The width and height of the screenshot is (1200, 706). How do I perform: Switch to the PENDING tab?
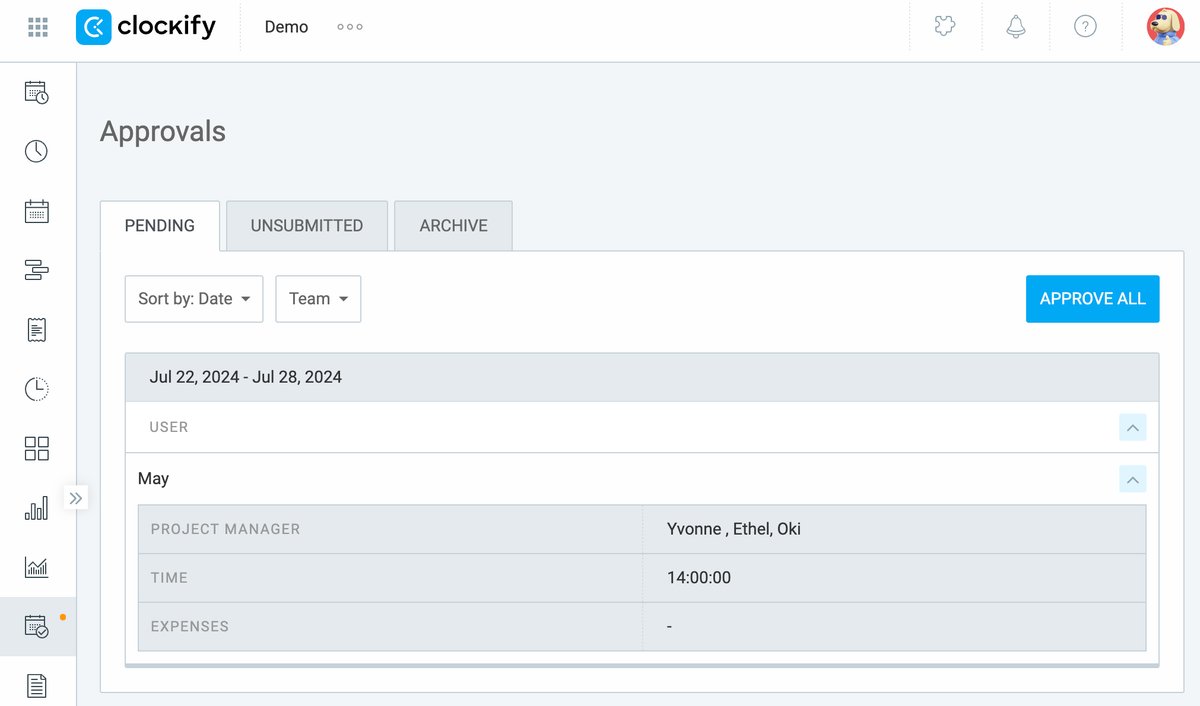click(160, 226)
